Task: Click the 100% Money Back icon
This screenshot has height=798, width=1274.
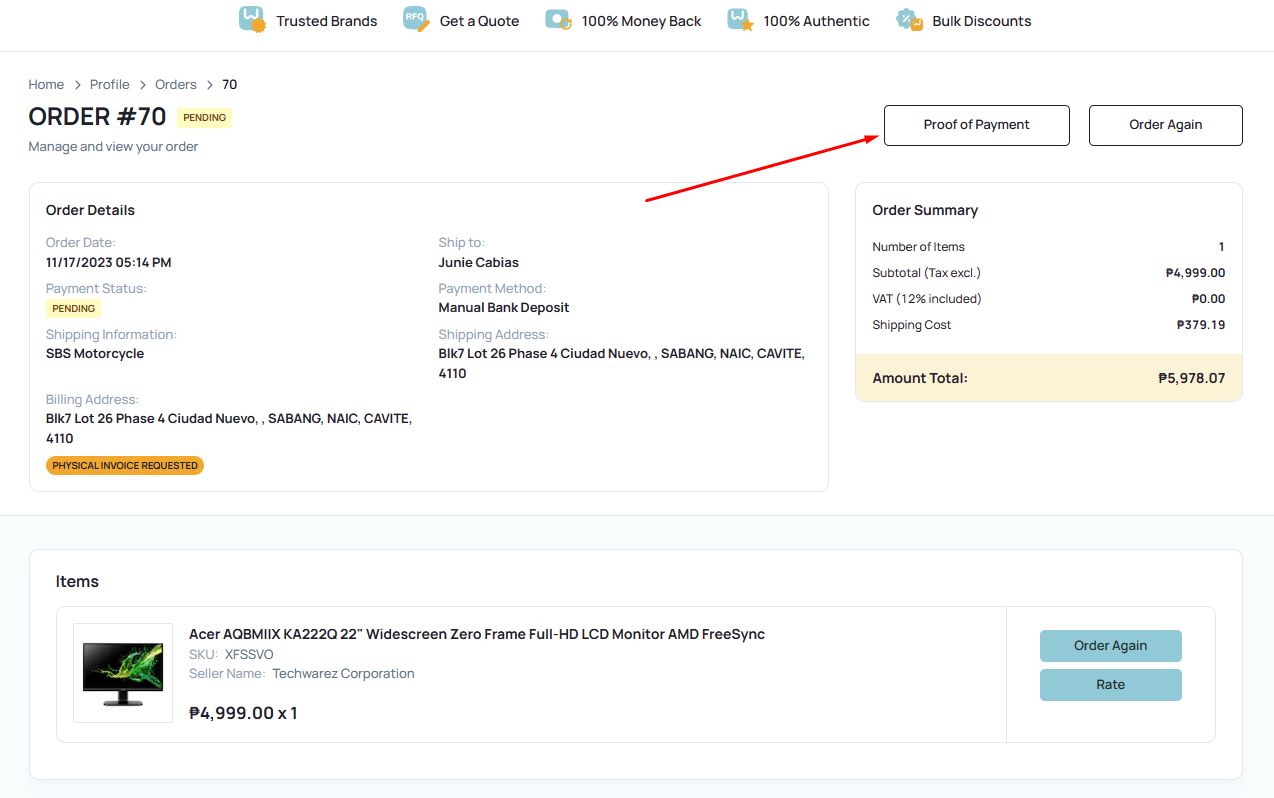Action: coord(559,20)
